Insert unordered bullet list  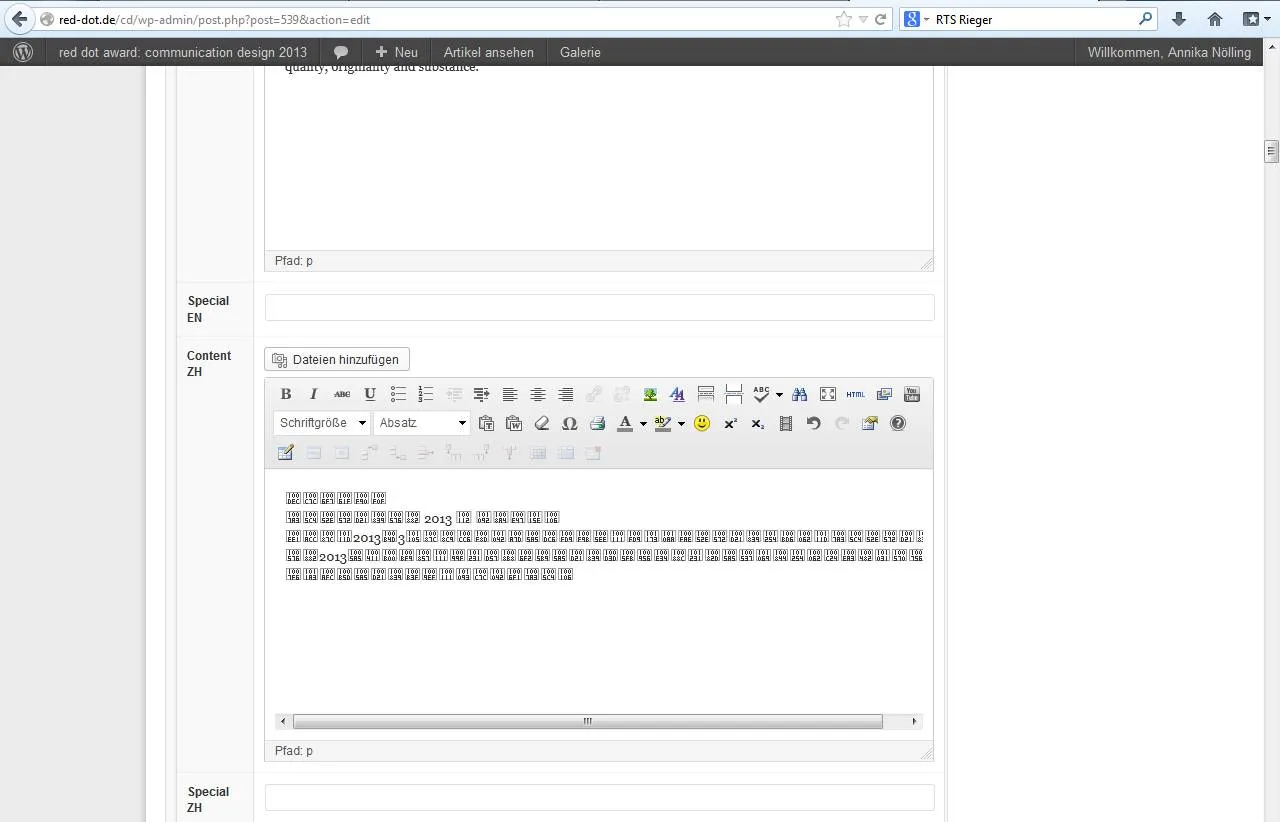click(398, 394)
